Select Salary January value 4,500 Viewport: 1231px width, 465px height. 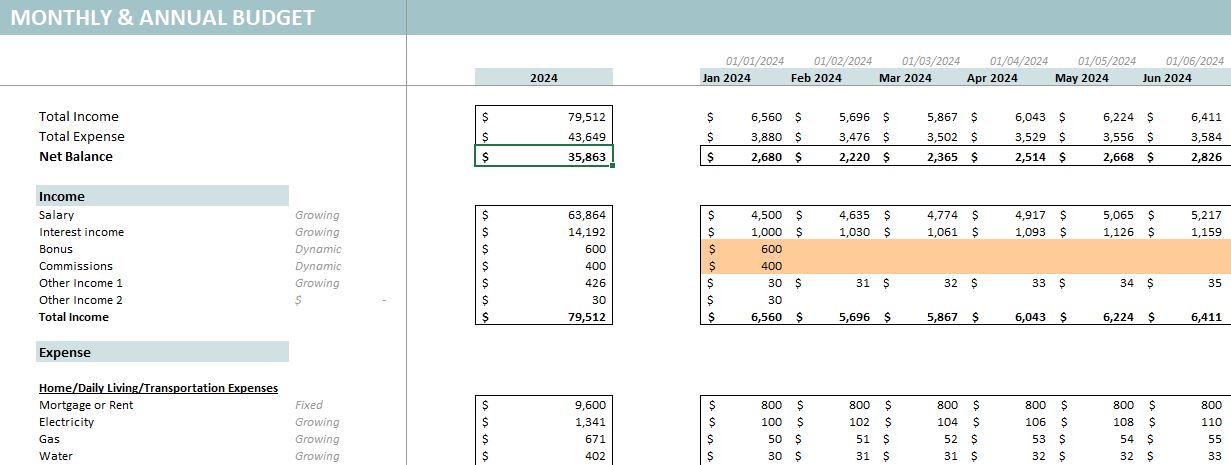[x=746, y=215]
